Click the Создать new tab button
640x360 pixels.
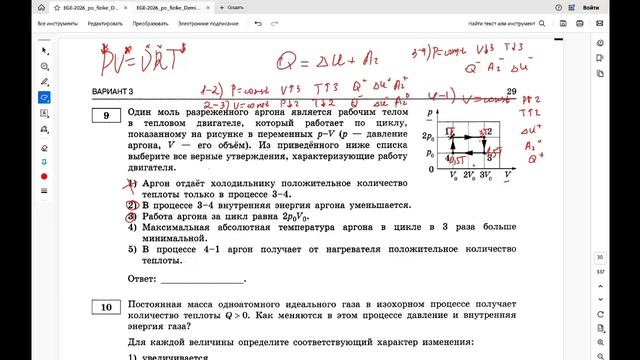(231, 8)
